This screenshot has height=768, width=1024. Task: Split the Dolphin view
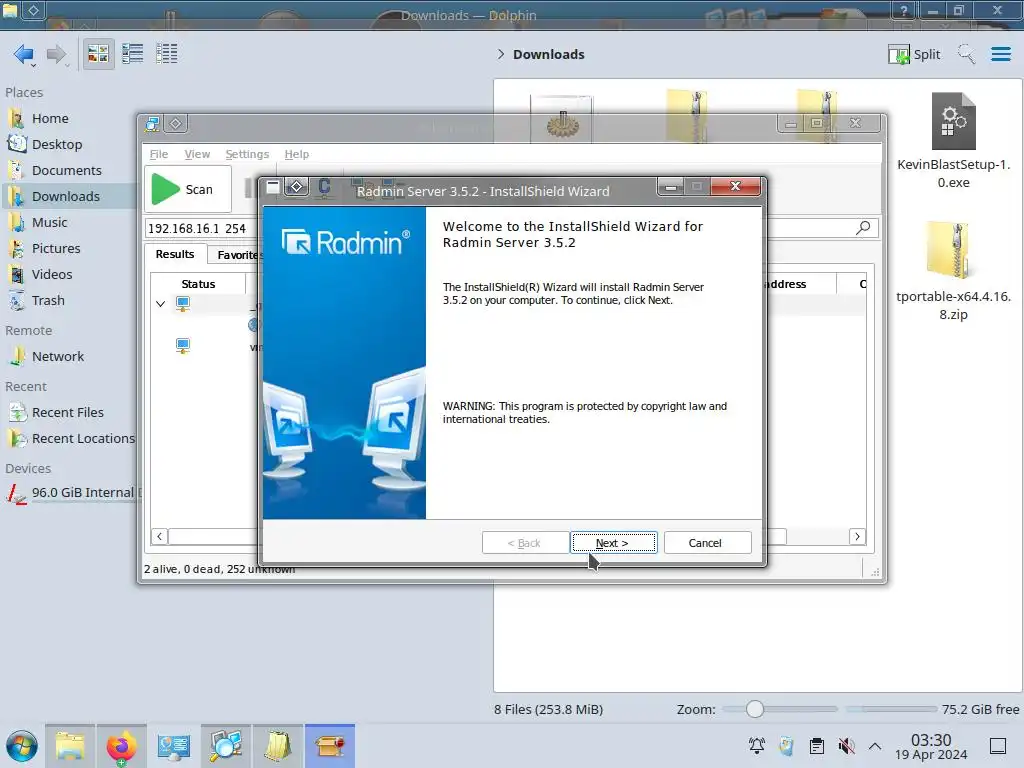pos(914,54)
